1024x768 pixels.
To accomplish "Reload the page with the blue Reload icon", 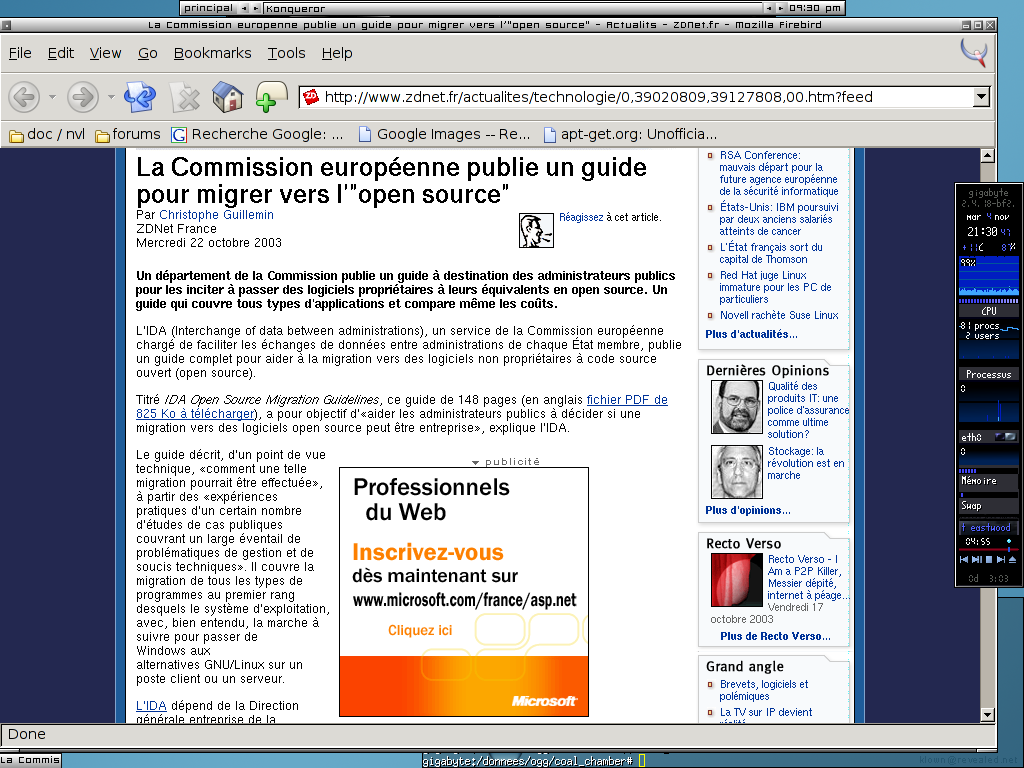I will click(x=140, y=97).
